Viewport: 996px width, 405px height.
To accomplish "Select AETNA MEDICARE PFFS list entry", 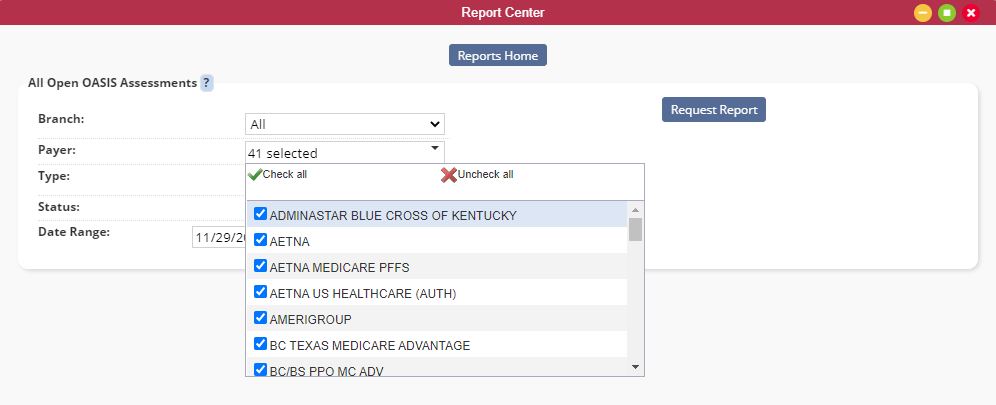I will [x=437, y=267].
